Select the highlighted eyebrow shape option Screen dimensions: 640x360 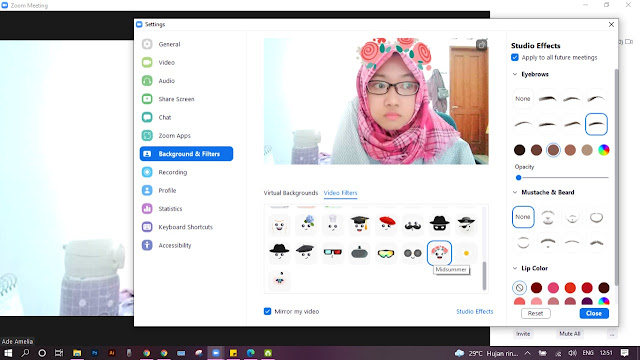pos(596,124)
